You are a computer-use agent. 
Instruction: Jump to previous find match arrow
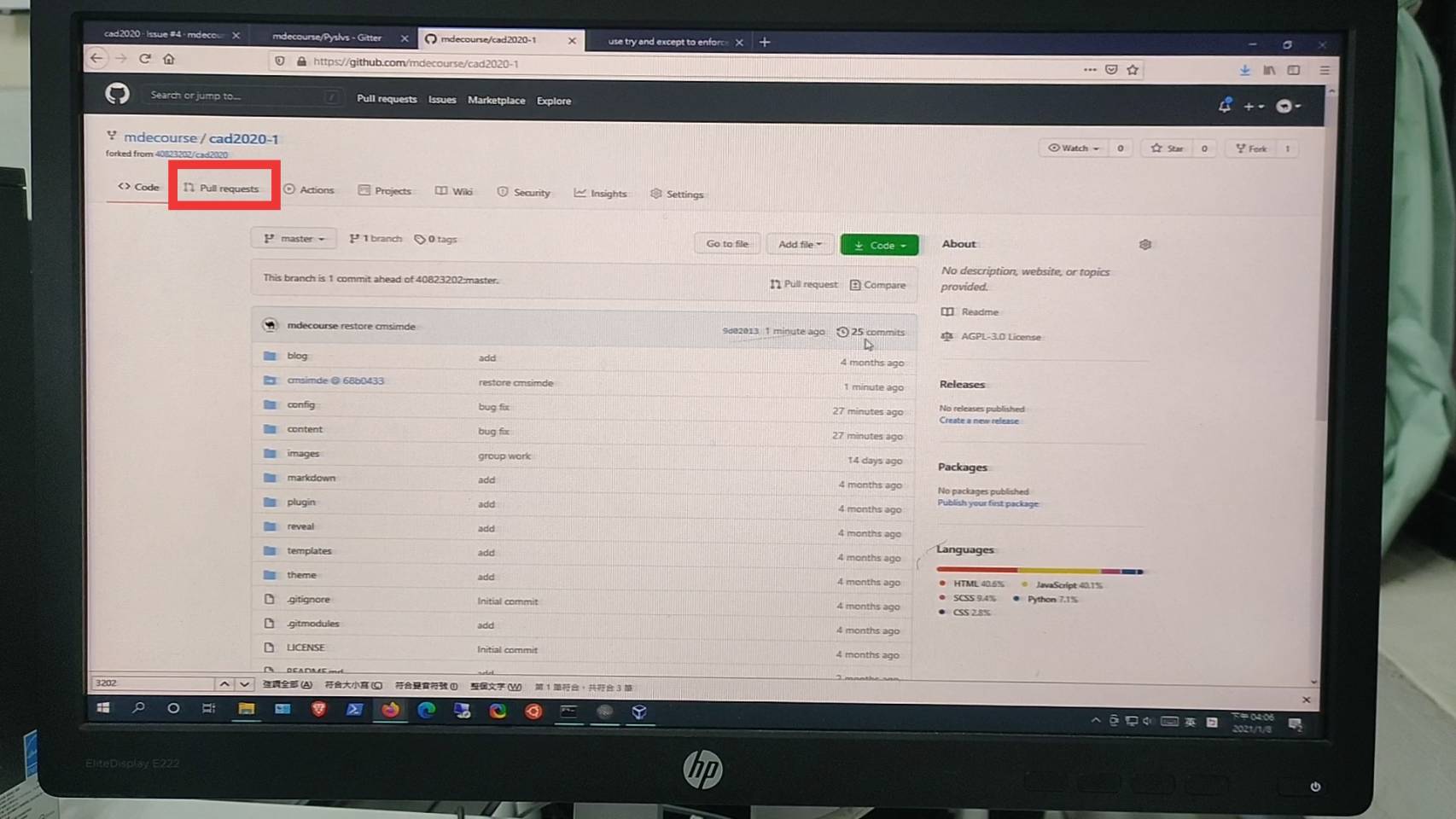pos(224,684)
